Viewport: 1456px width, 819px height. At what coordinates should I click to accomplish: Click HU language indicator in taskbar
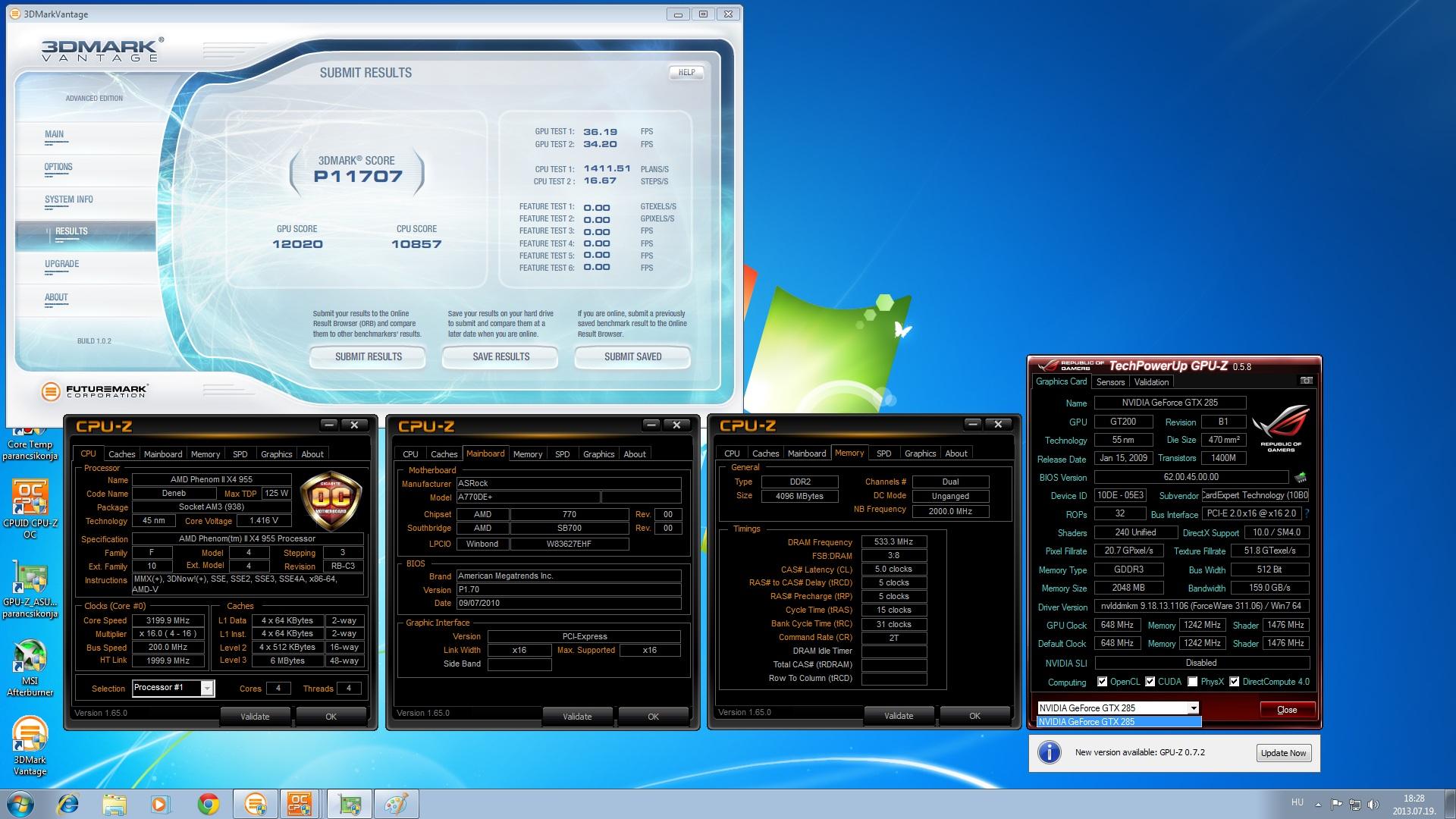pos(1297,802)
